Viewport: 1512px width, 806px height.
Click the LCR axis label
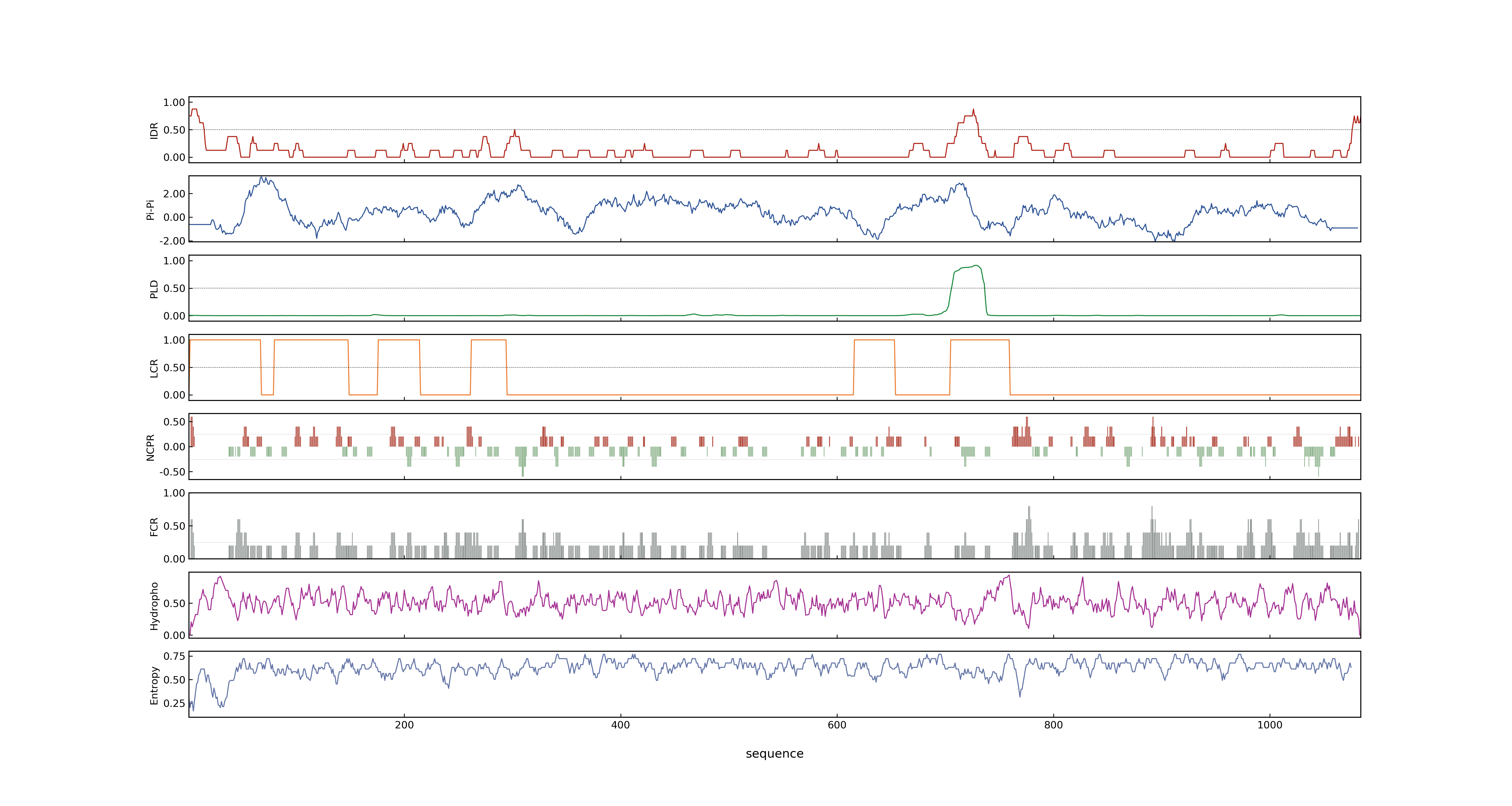point(154,368)
